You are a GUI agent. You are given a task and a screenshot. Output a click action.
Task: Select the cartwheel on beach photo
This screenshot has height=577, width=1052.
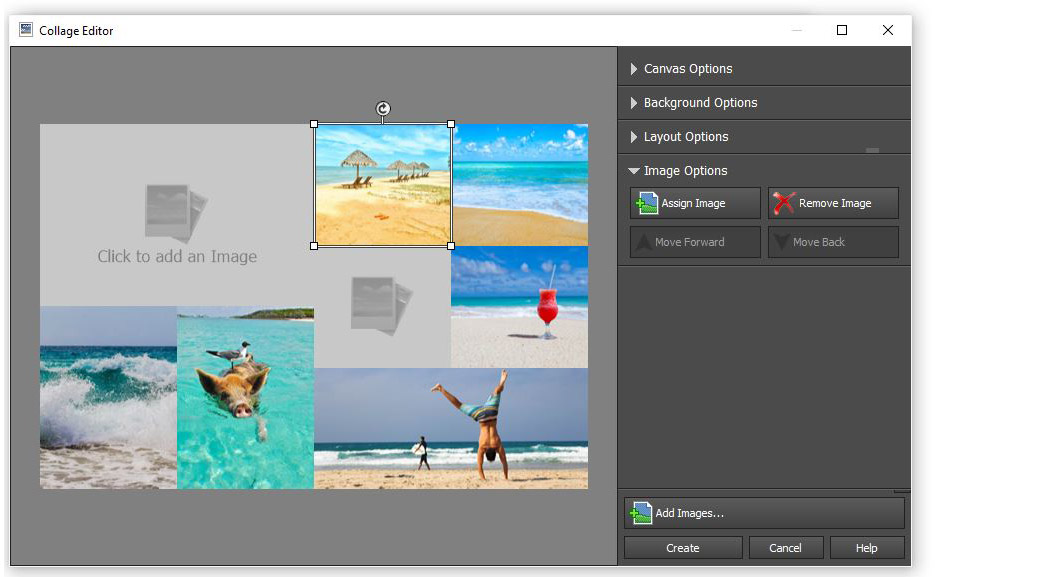click(451, 427)
